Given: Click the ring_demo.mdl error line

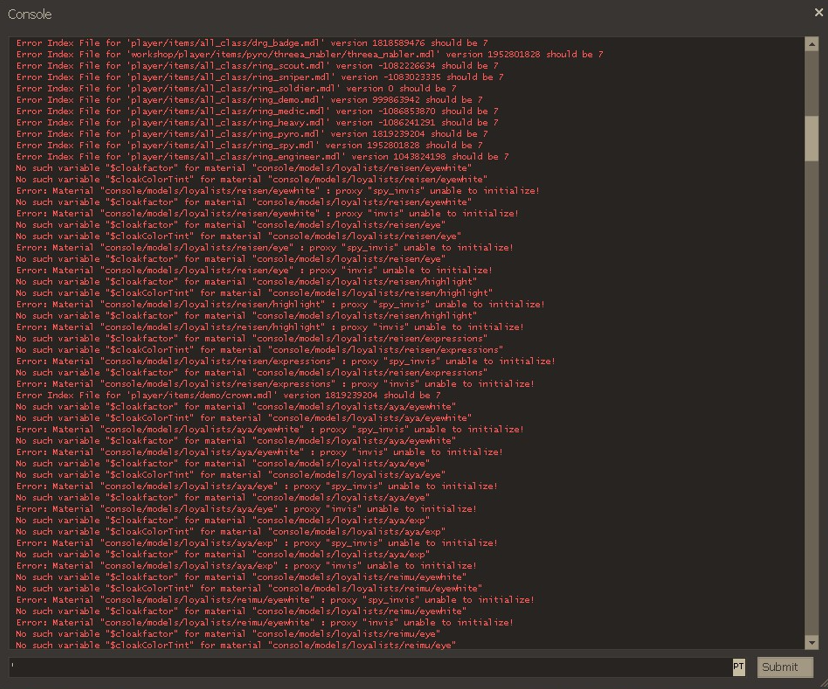Looking at the screenshot, I should click(249, 100).
